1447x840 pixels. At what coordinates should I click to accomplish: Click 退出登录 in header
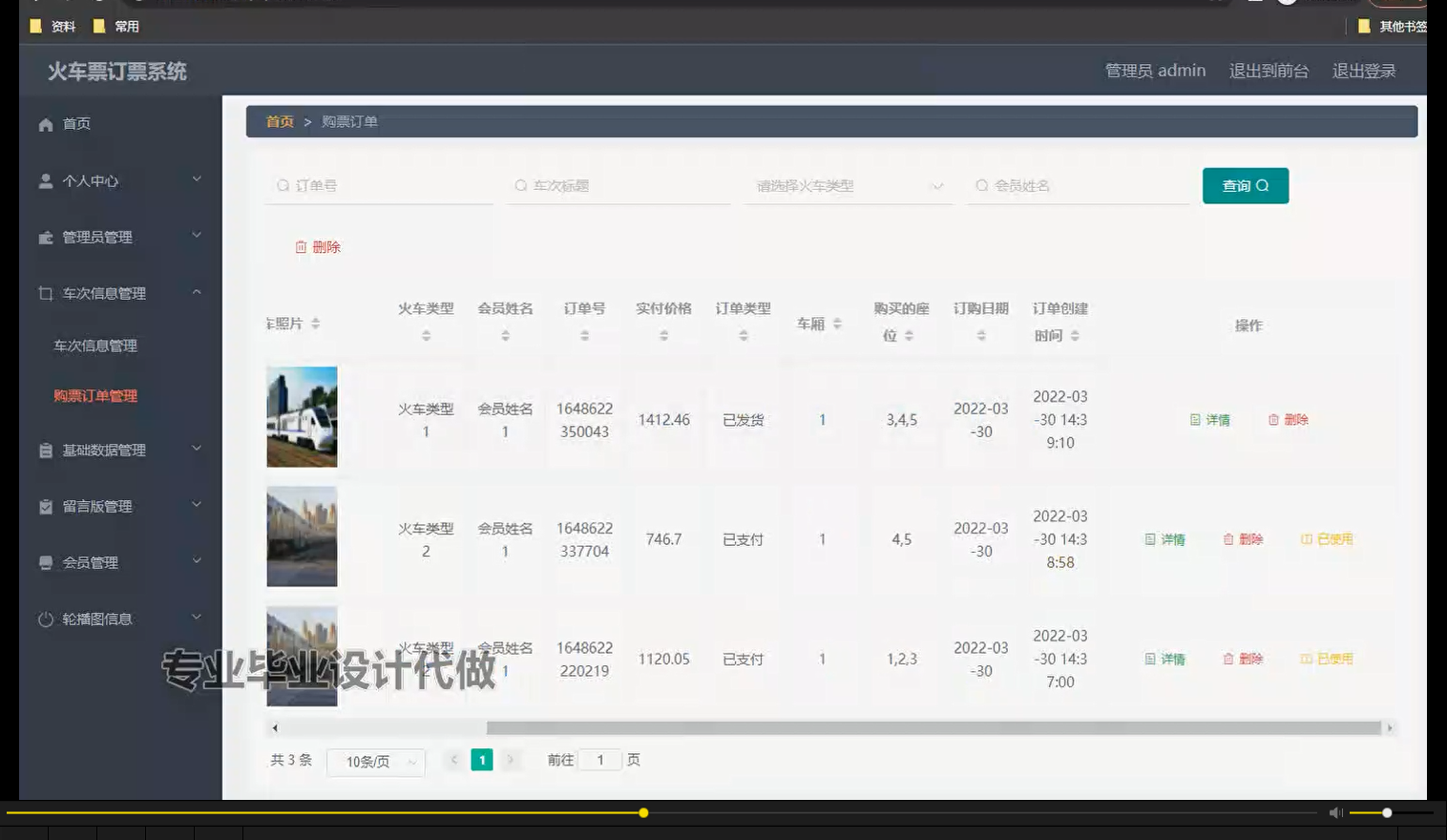[x=1364, y=71]
